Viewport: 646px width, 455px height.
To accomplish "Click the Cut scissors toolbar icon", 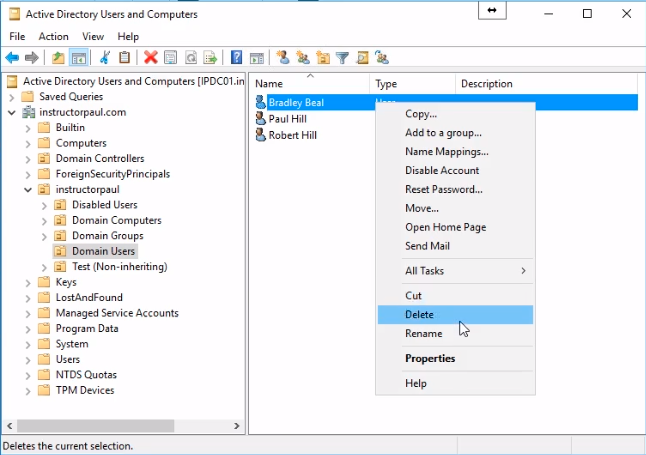I will click(105, 58).
